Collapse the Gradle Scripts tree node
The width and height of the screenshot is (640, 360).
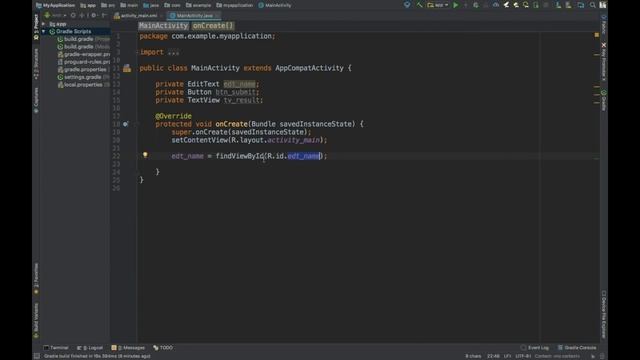pyautogui.click(x=44, y=31)
